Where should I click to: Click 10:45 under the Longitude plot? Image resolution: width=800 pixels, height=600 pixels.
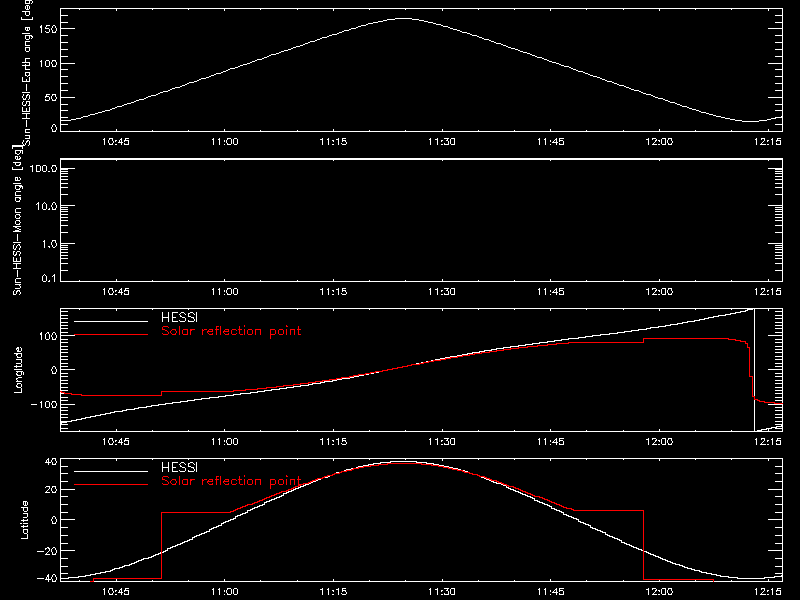[116, 442]
